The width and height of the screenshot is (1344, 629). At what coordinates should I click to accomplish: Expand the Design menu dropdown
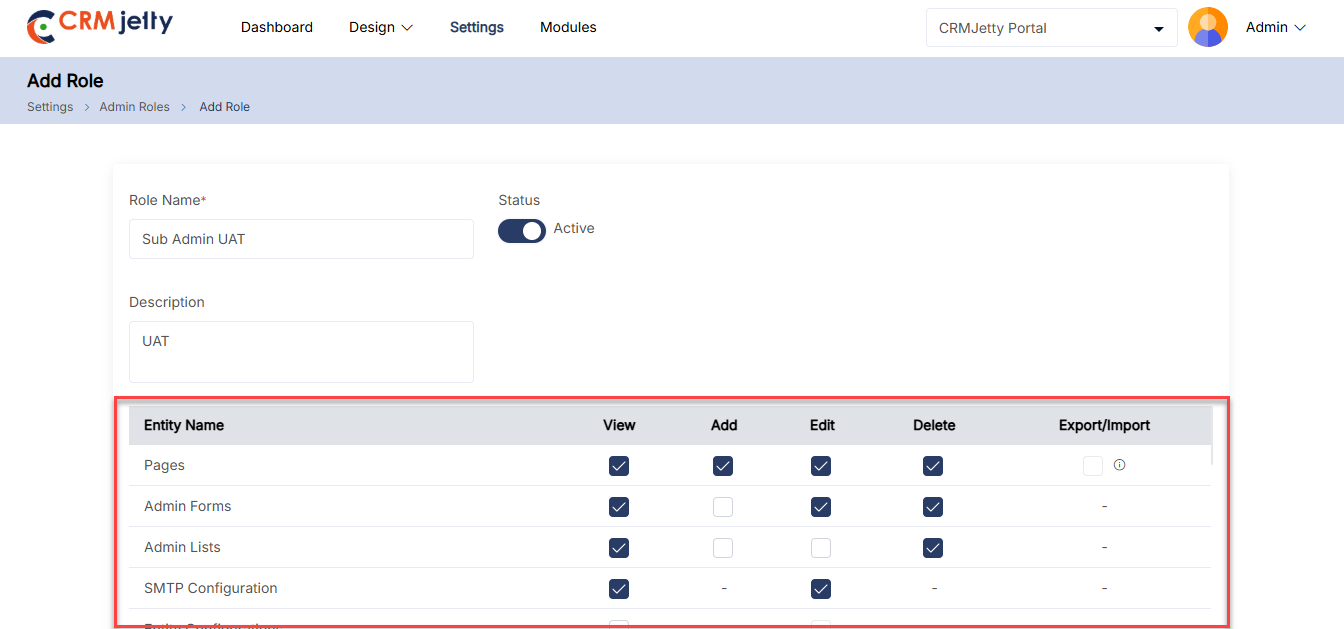pos(380,28)
